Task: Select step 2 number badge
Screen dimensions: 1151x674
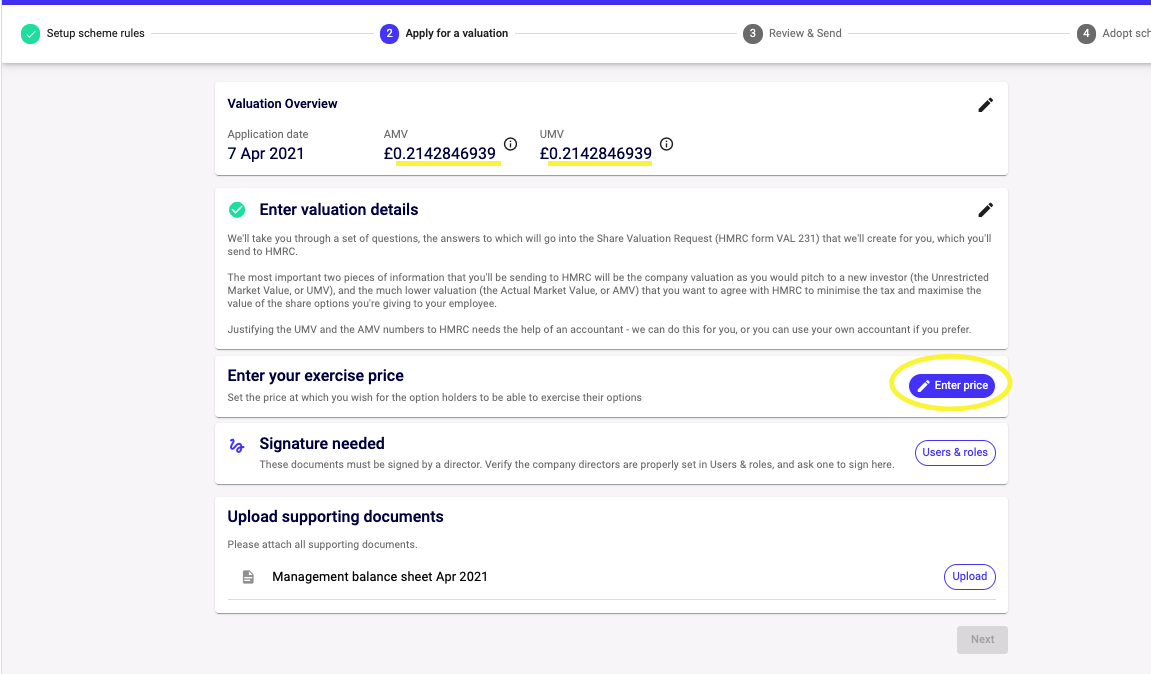Action: (x=389, y=34)
